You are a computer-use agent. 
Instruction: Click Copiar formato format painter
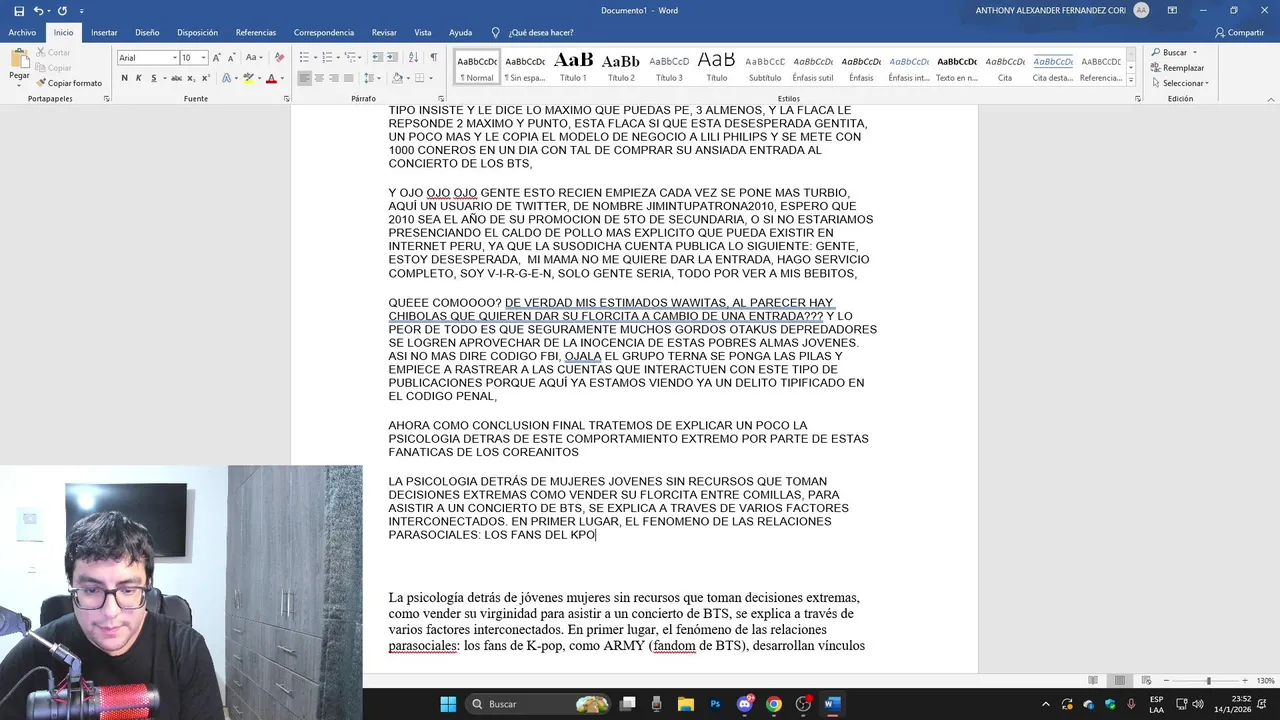69,83
